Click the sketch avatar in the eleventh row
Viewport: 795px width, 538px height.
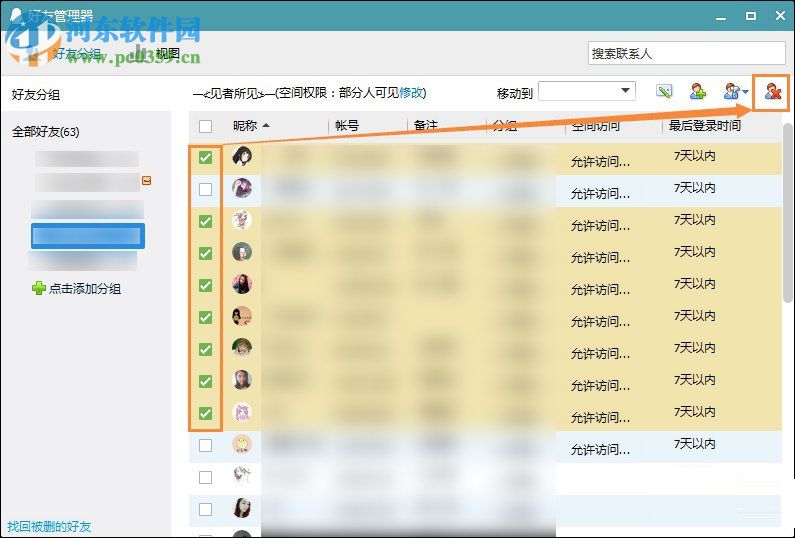[x=242, y=476]
